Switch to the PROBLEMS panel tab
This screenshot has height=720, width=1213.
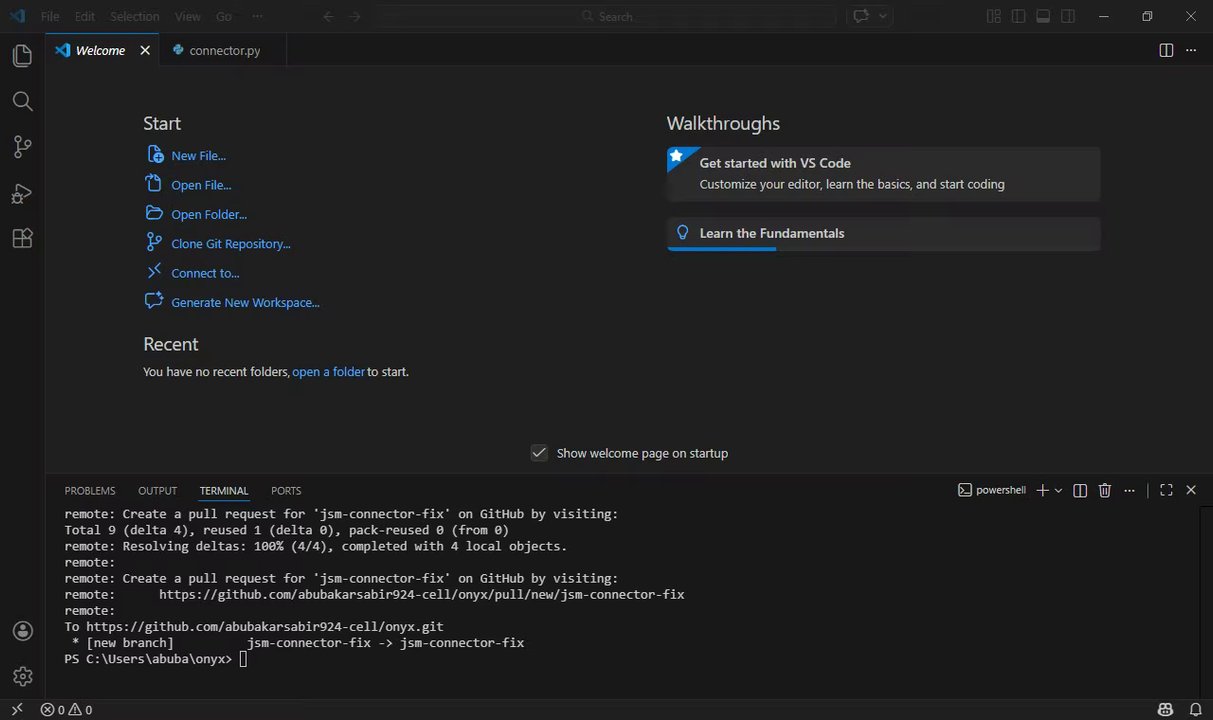coord(90,491)
